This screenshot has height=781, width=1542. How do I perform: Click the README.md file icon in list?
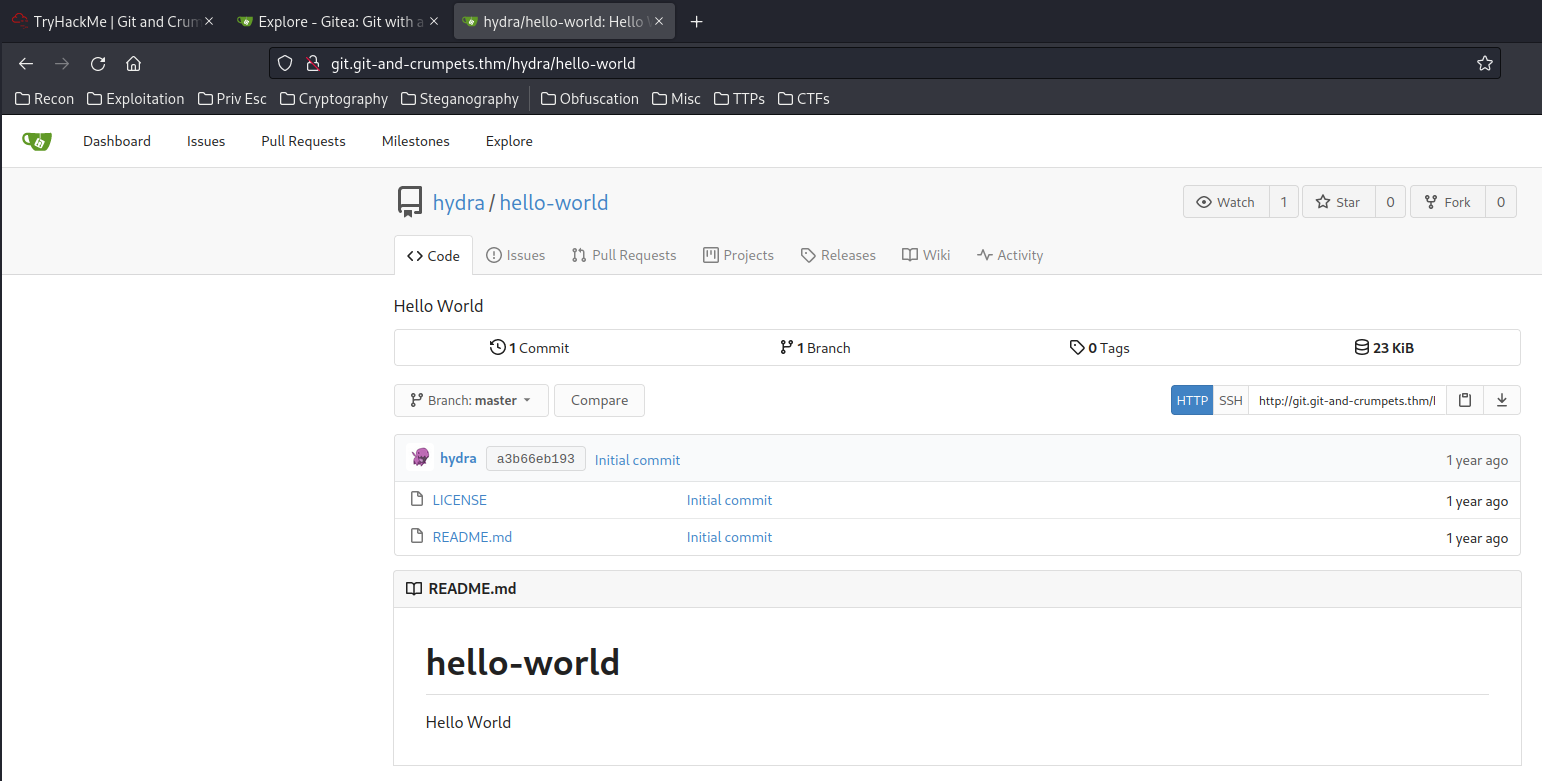click(417, 536)
